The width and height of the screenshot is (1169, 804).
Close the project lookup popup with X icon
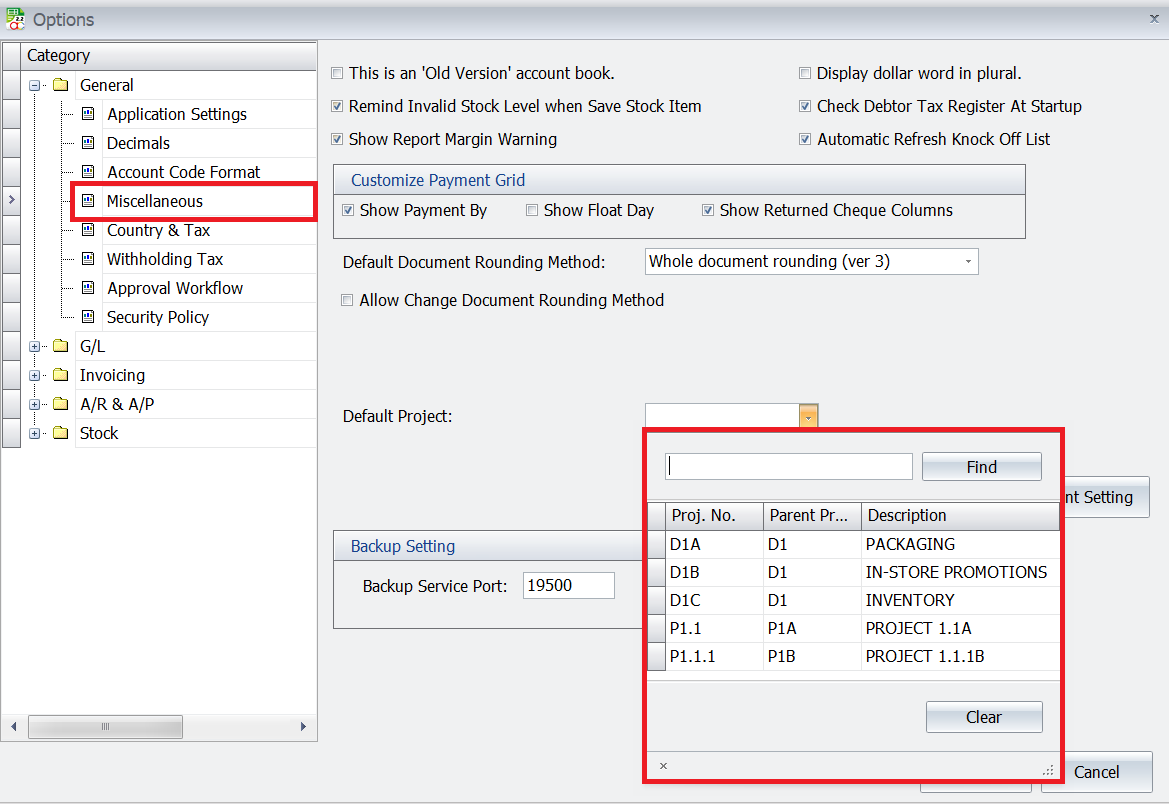coord(663,767)
